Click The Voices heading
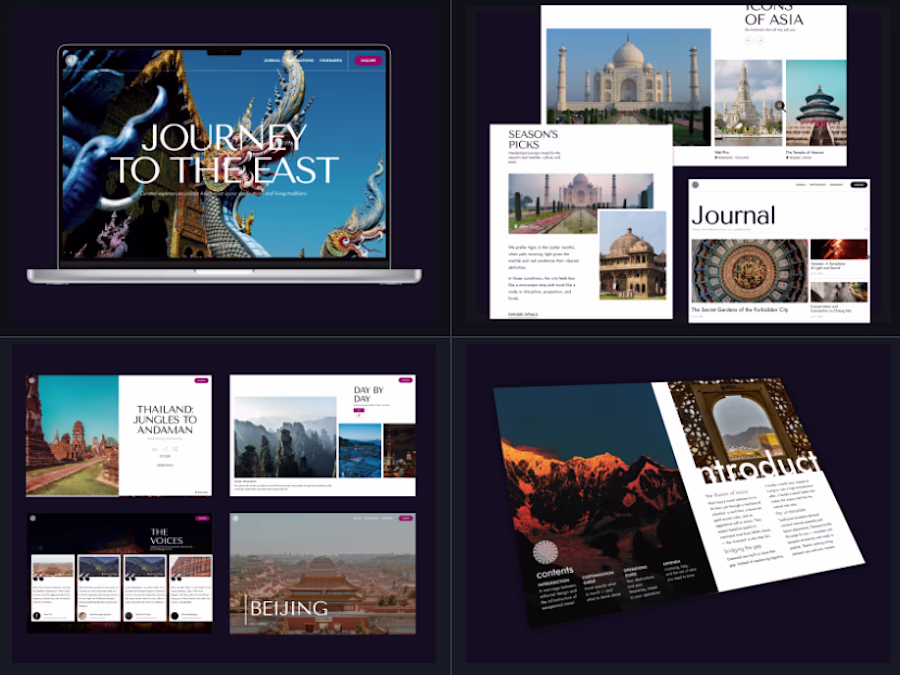Image resolution: width=900 pixels, height=675 pixels. [166, 536]
